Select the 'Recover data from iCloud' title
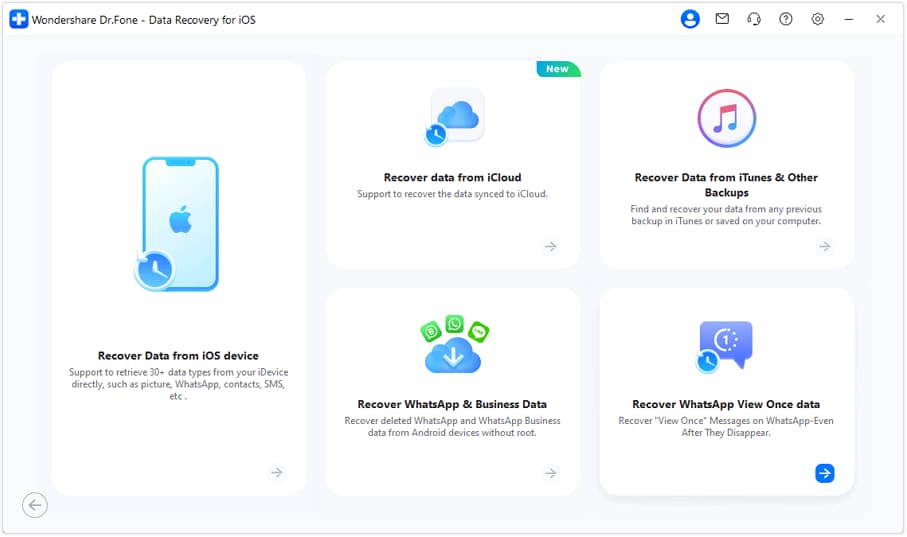This screenshot has width=907, height=537. click(452, 178)
